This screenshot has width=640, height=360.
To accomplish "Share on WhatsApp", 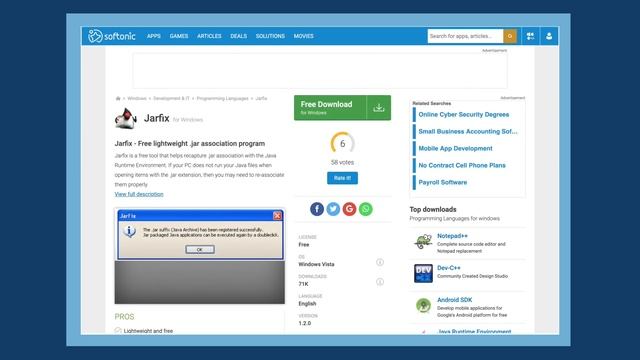I will (366, 209).
